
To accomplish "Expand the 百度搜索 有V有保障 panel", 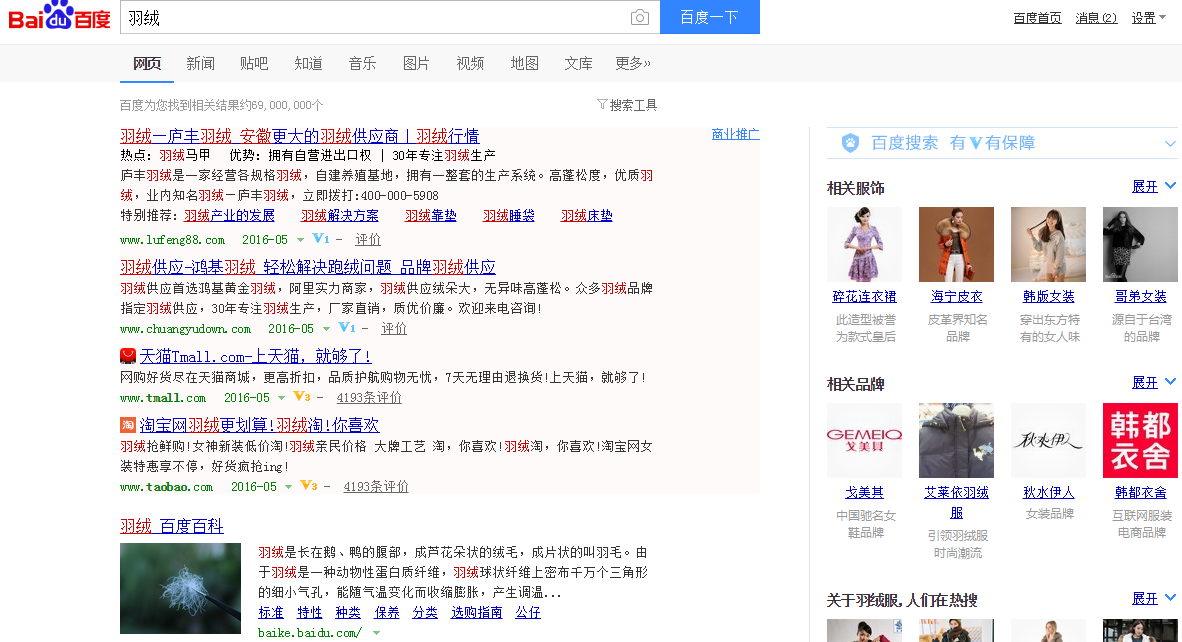I will [x=1170, y=143].
